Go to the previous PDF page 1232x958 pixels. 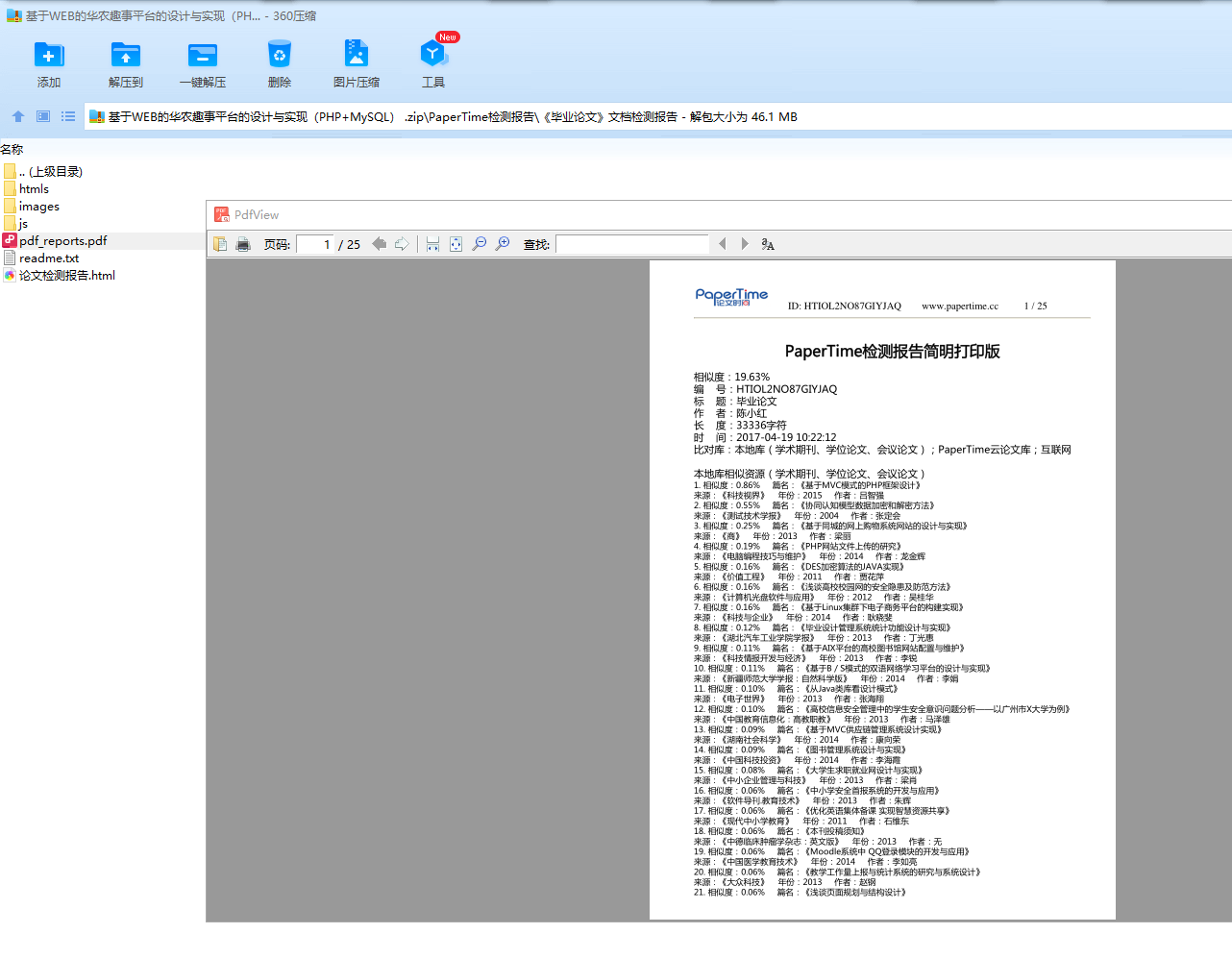[x=380, y=244]
